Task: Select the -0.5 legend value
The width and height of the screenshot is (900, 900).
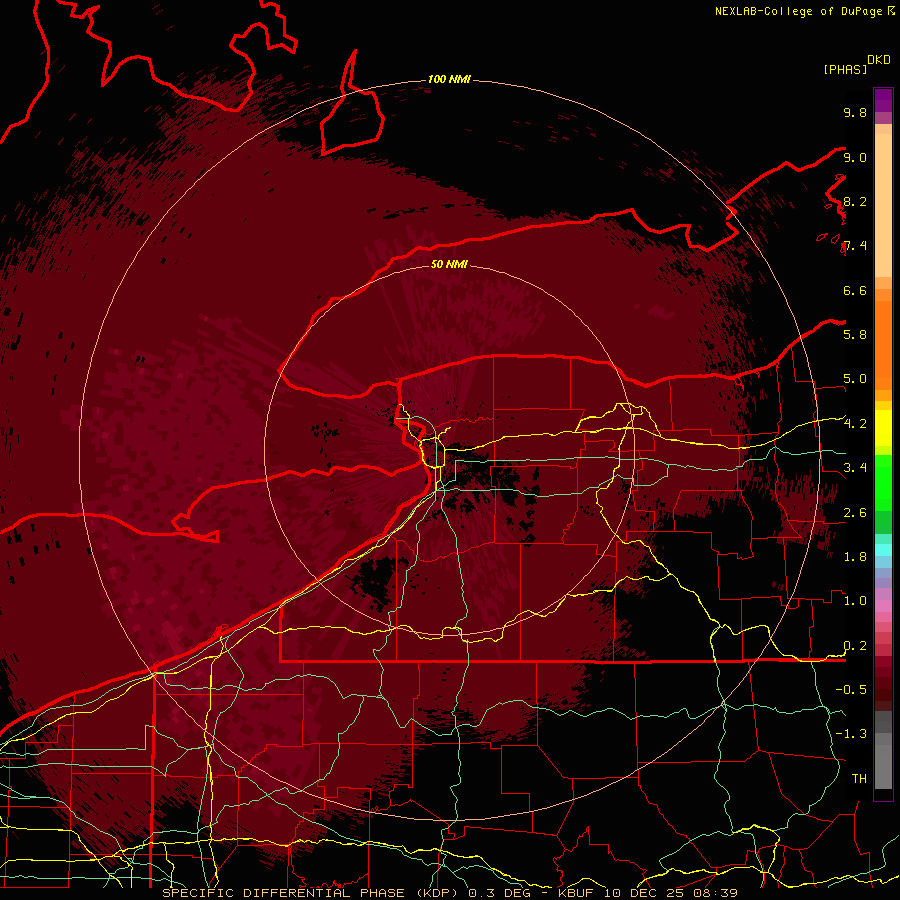Action: pos(851,689)
